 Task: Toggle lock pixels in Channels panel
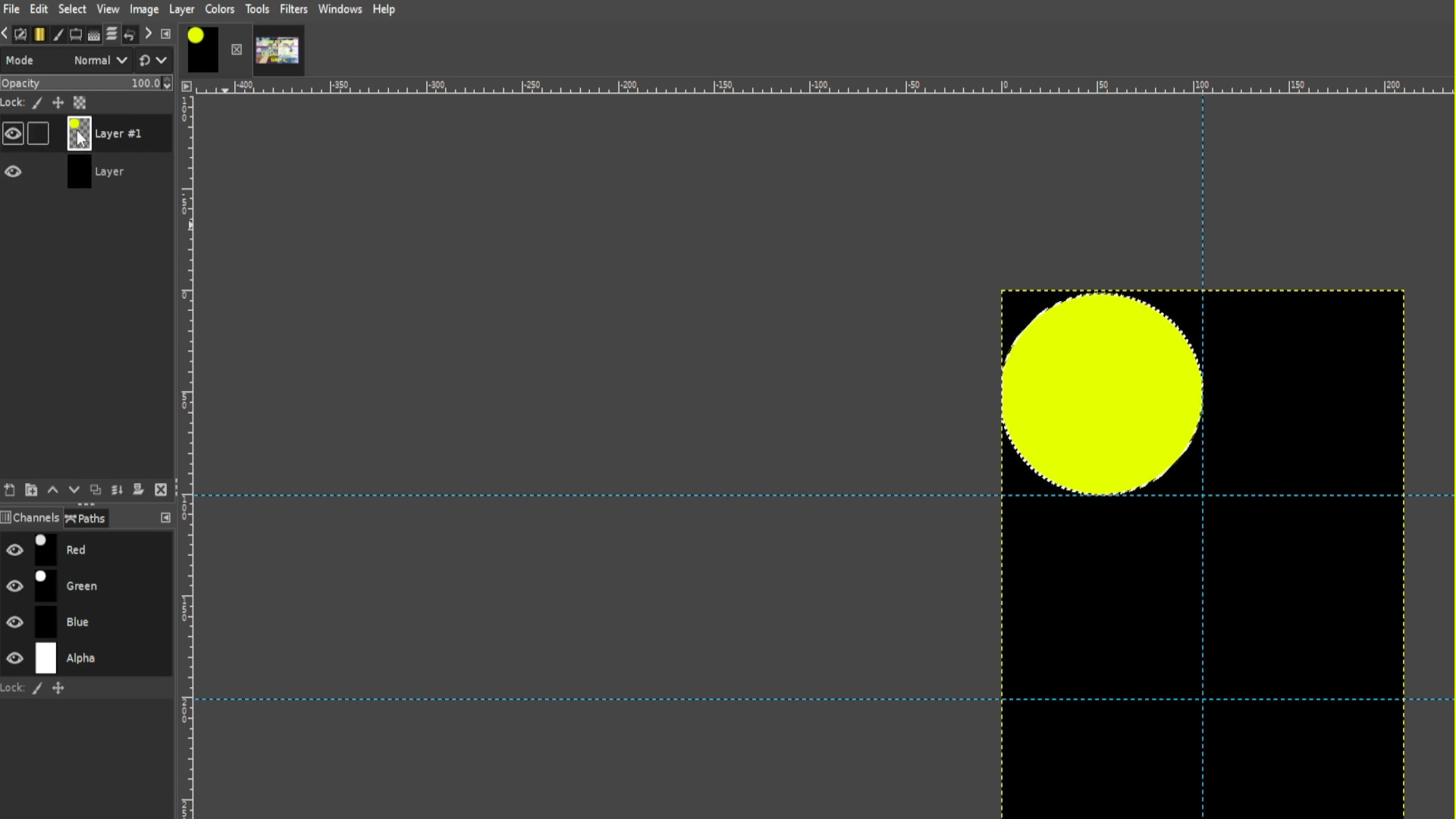coord(37,688)
